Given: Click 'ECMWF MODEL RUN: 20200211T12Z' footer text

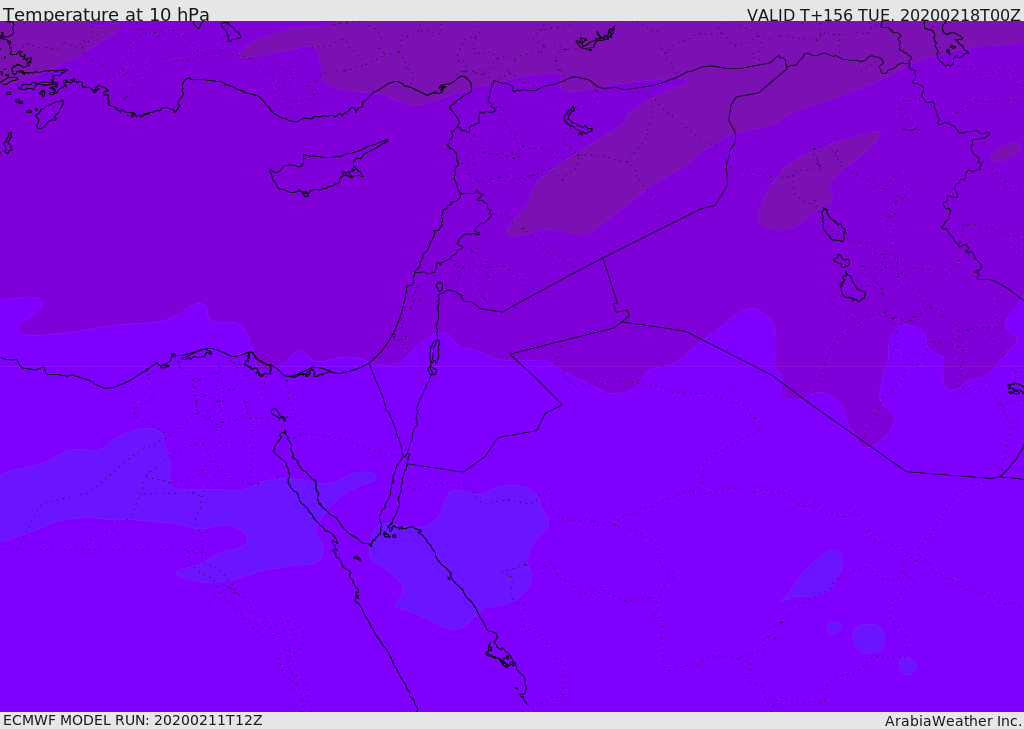Looking at the screenshot, I should point(133,721).
